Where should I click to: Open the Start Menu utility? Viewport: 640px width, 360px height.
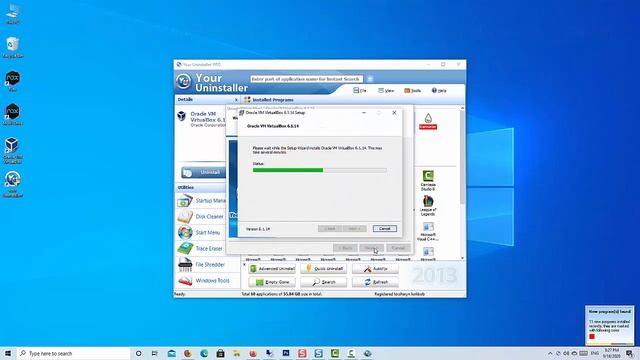pos(199,233)
